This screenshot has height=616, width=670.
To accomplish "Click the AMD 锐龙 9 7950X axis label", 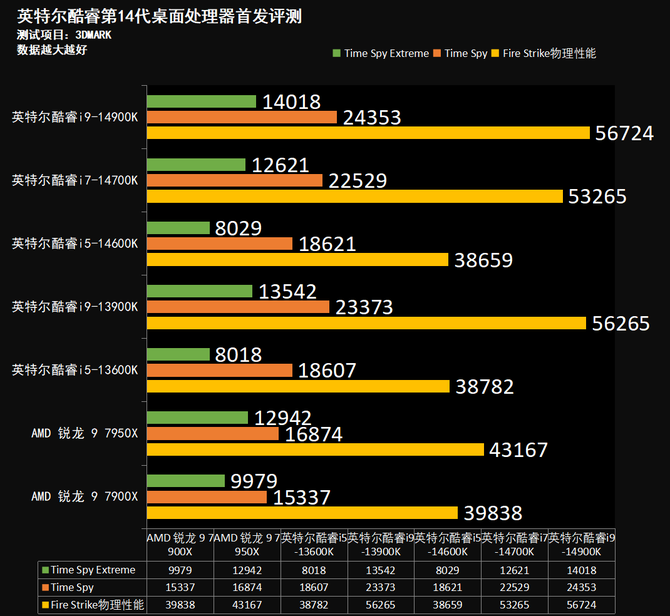I will click(85, 433).
